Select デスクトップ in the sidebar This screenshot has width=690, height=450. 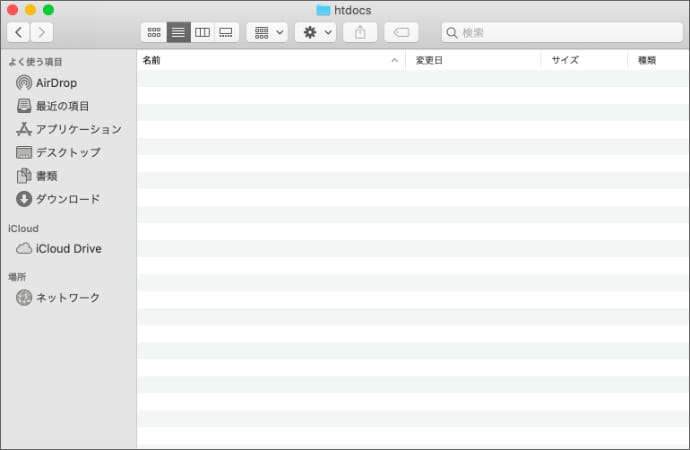[x=68, y=152]
